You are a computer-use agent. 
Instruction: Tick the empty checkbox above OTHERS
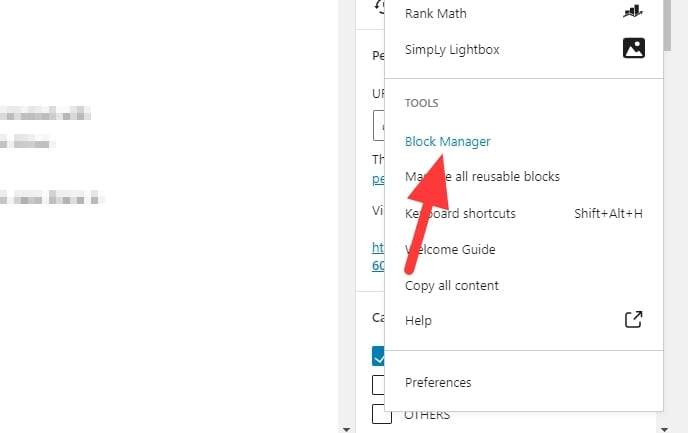coord(378,385)
